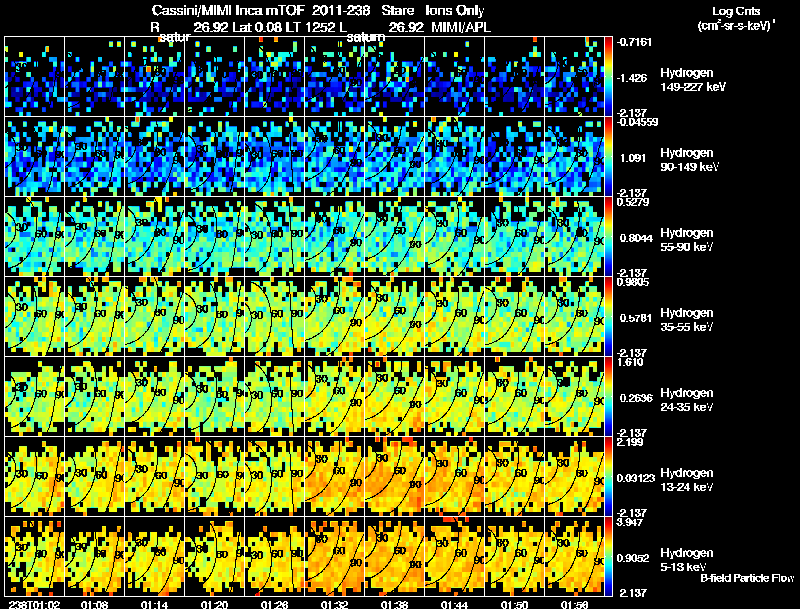Open the 01:32 panel in 5-13 keV row
This screenshot has height=609, width=800.
point(335,556)
